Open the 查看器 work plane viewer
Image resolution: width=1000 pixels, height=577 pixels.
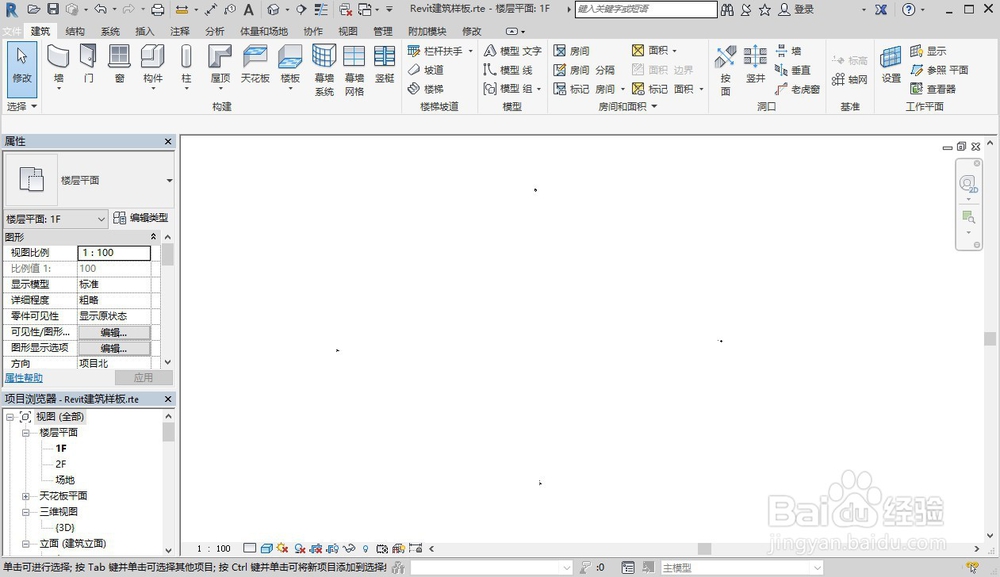coord(933,89)
